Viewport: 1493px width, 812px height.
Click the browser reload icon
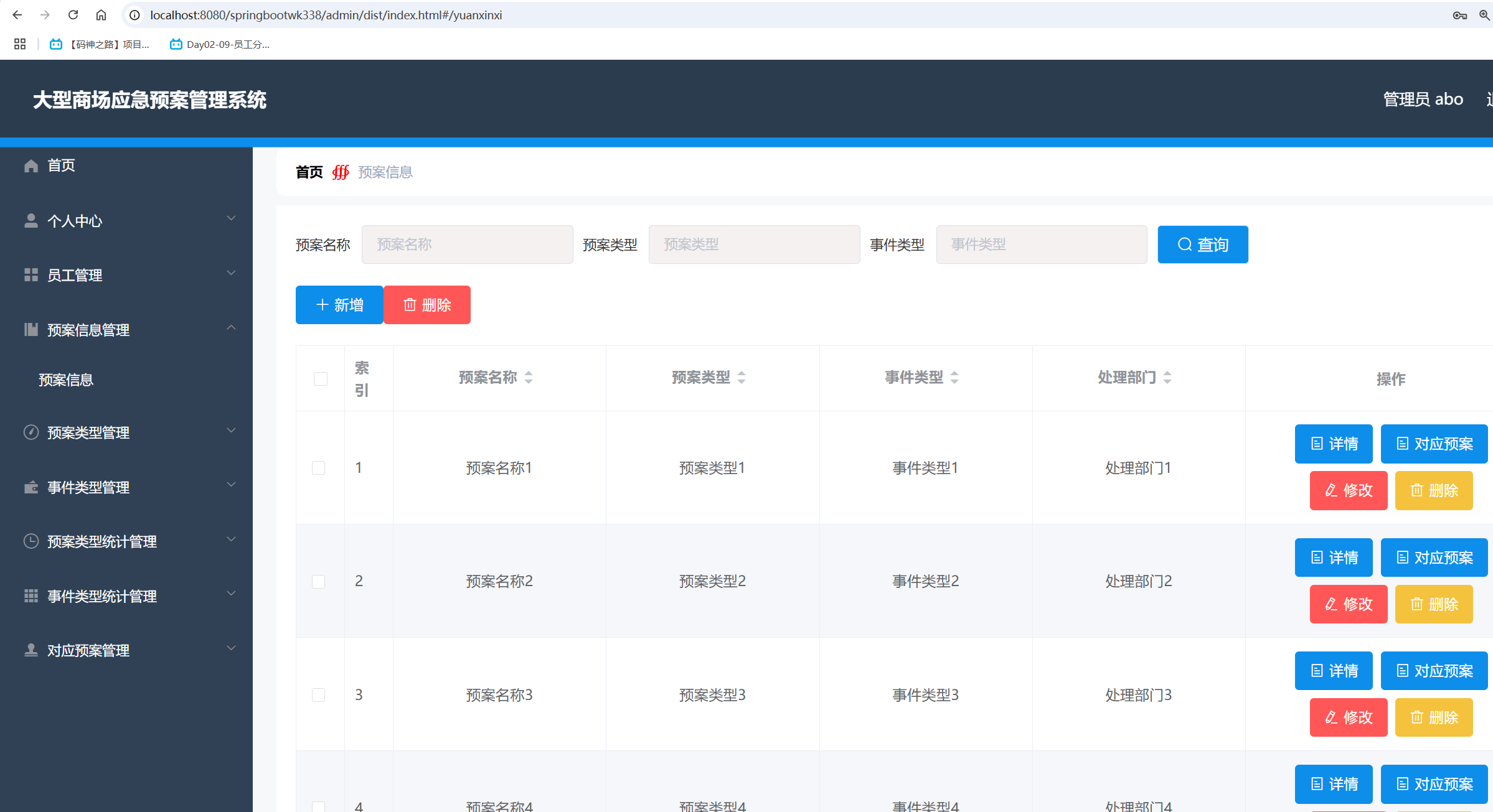(73, 15)
